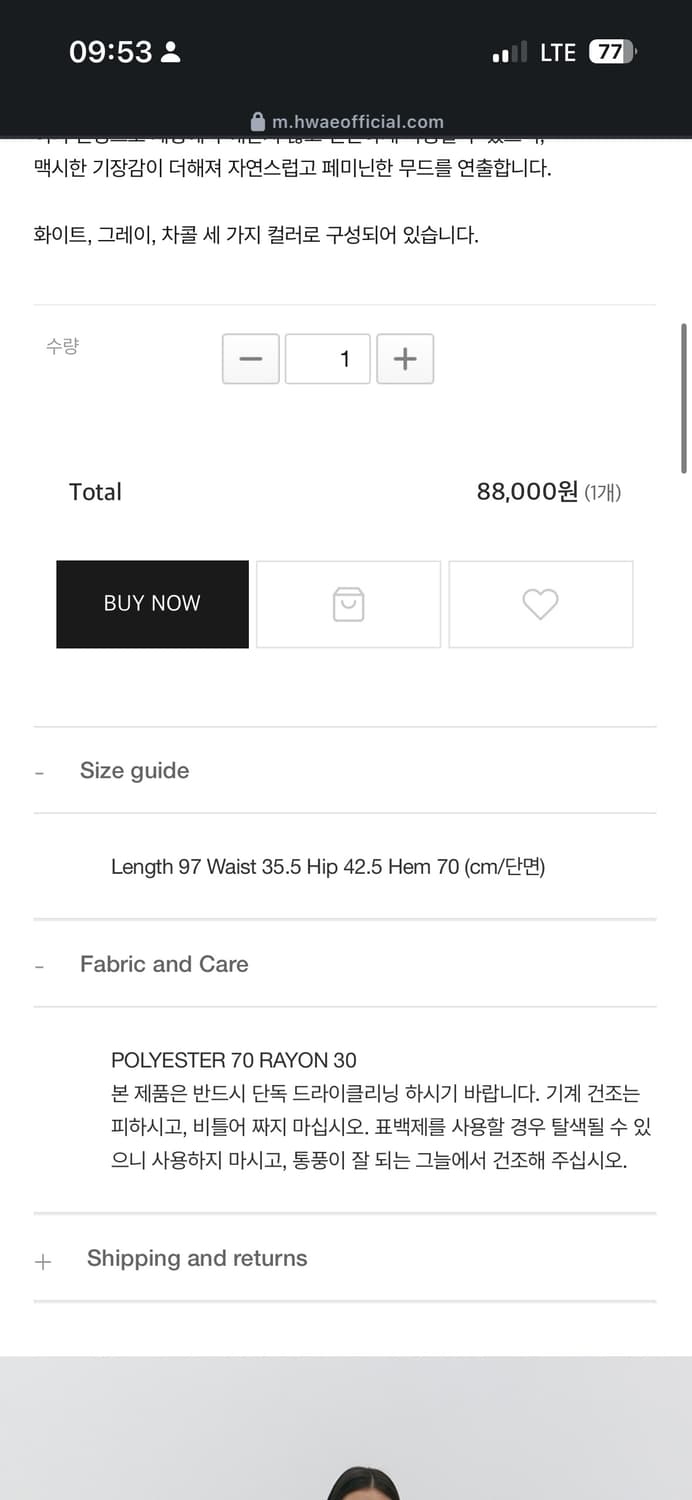Collapse the Fabric and Care section

coord(164,964)
